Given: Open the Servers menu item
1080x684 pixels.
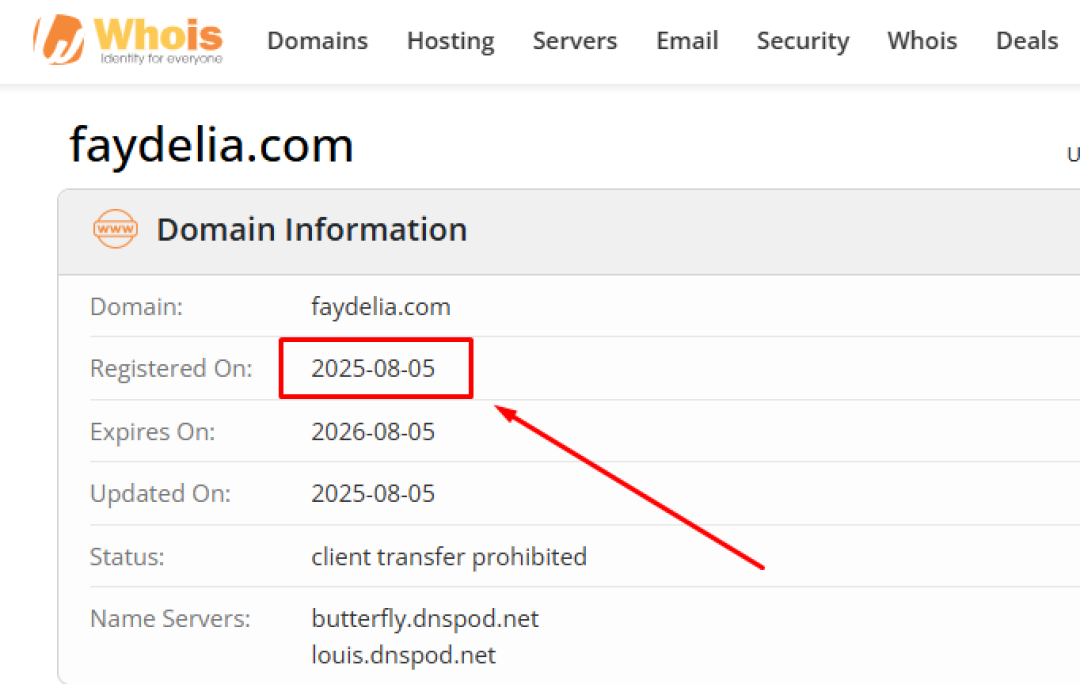Looking at the screenshot, I should click(x=574, y=41).
